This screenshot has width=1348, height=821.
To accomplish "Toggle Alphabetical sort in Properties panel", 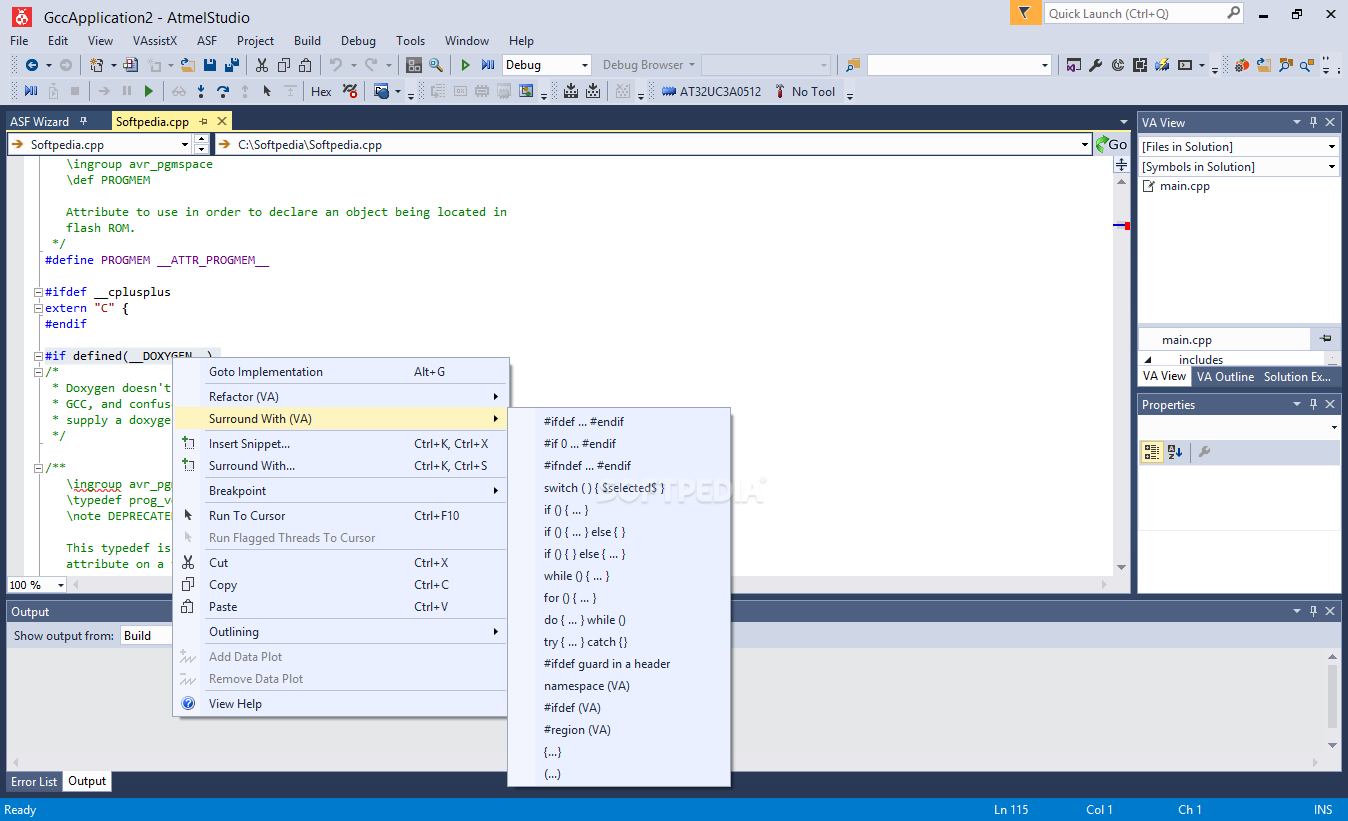I will 1175,452.
